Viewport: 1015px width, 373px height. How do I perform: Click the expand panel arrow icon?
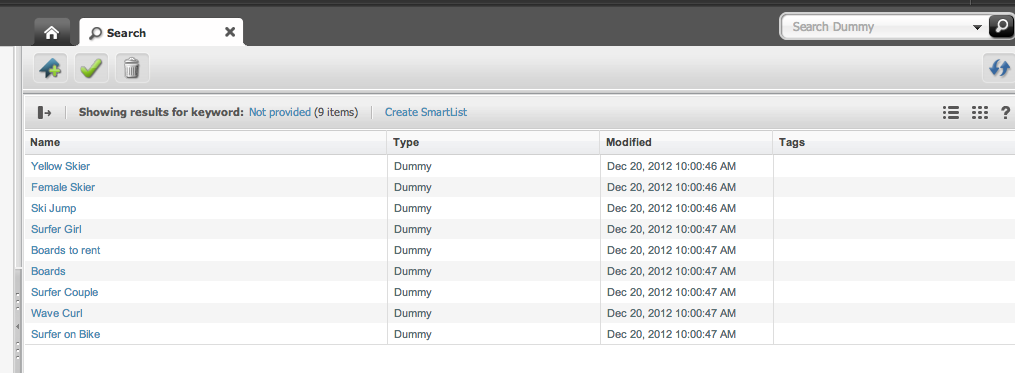pos(45,113)
